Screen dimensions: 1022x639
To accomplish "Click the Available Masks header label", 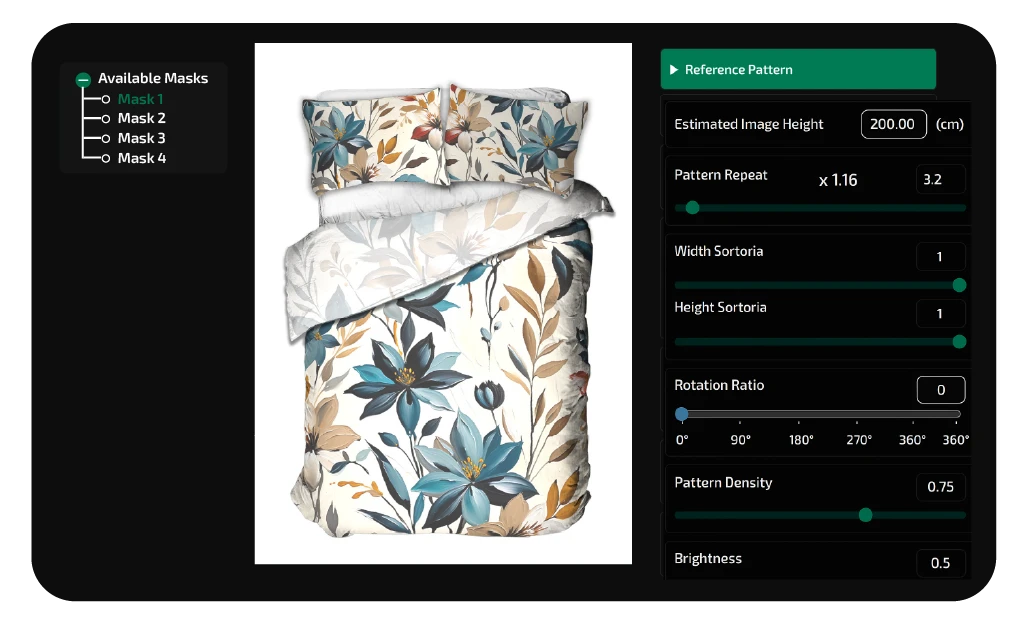I will click(x=152, y=78).
